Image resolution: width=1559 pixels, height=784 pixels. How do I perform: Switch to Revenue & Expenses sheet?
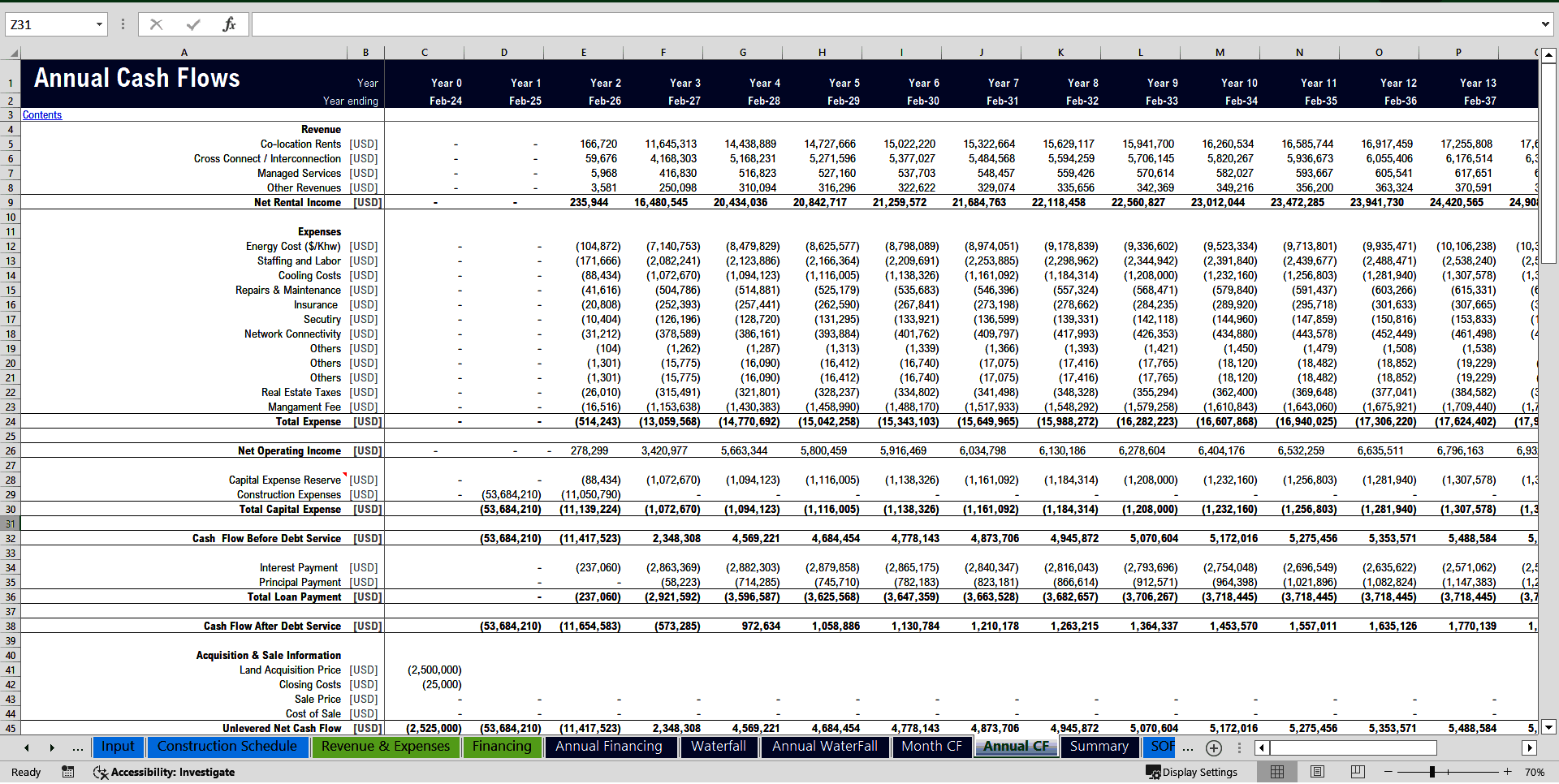386,747
